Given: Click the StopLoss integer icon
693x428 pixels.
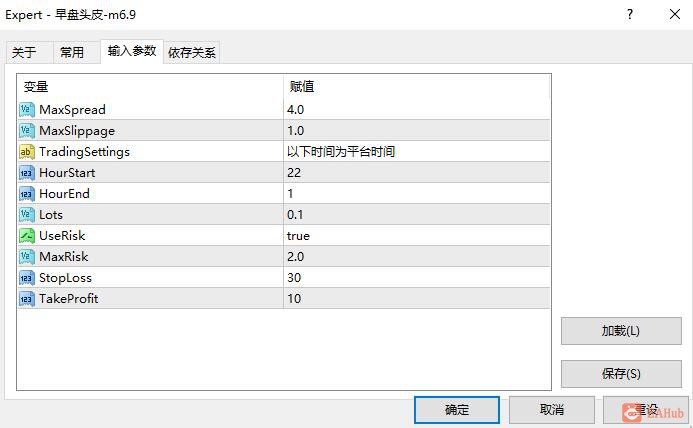Looking at the screenshot, I should coord(27,278).
